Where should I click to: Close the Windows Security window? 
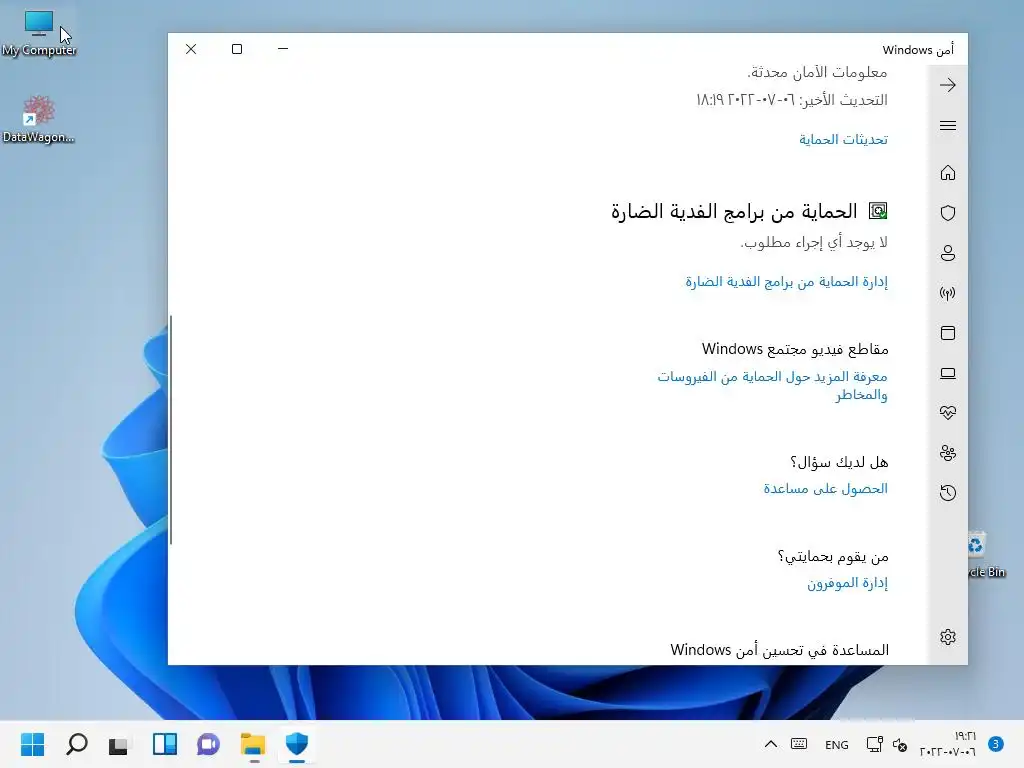[x=191, y=49]
